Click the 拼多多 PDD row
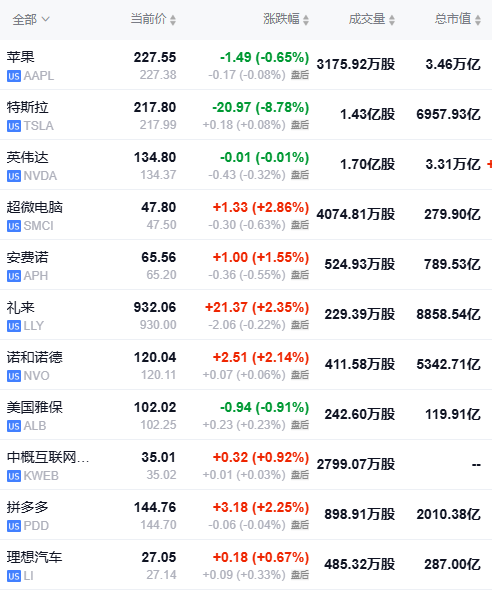 tap(246, 515)
